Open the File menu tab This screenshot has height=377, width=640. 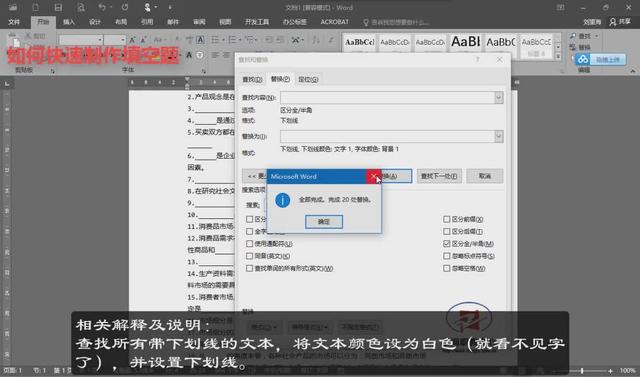14,22
